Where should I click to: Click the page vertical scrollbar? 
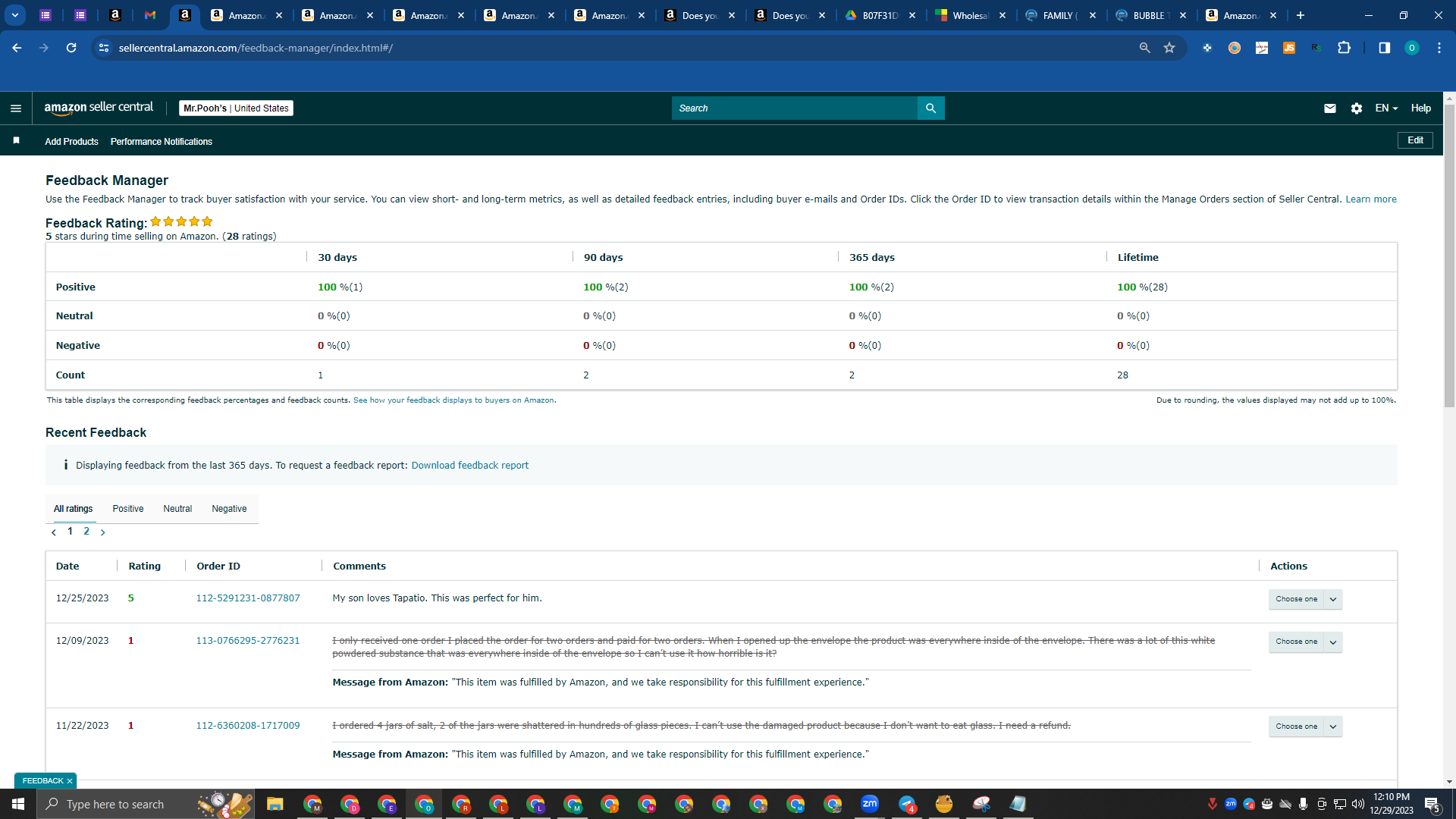1449,256
